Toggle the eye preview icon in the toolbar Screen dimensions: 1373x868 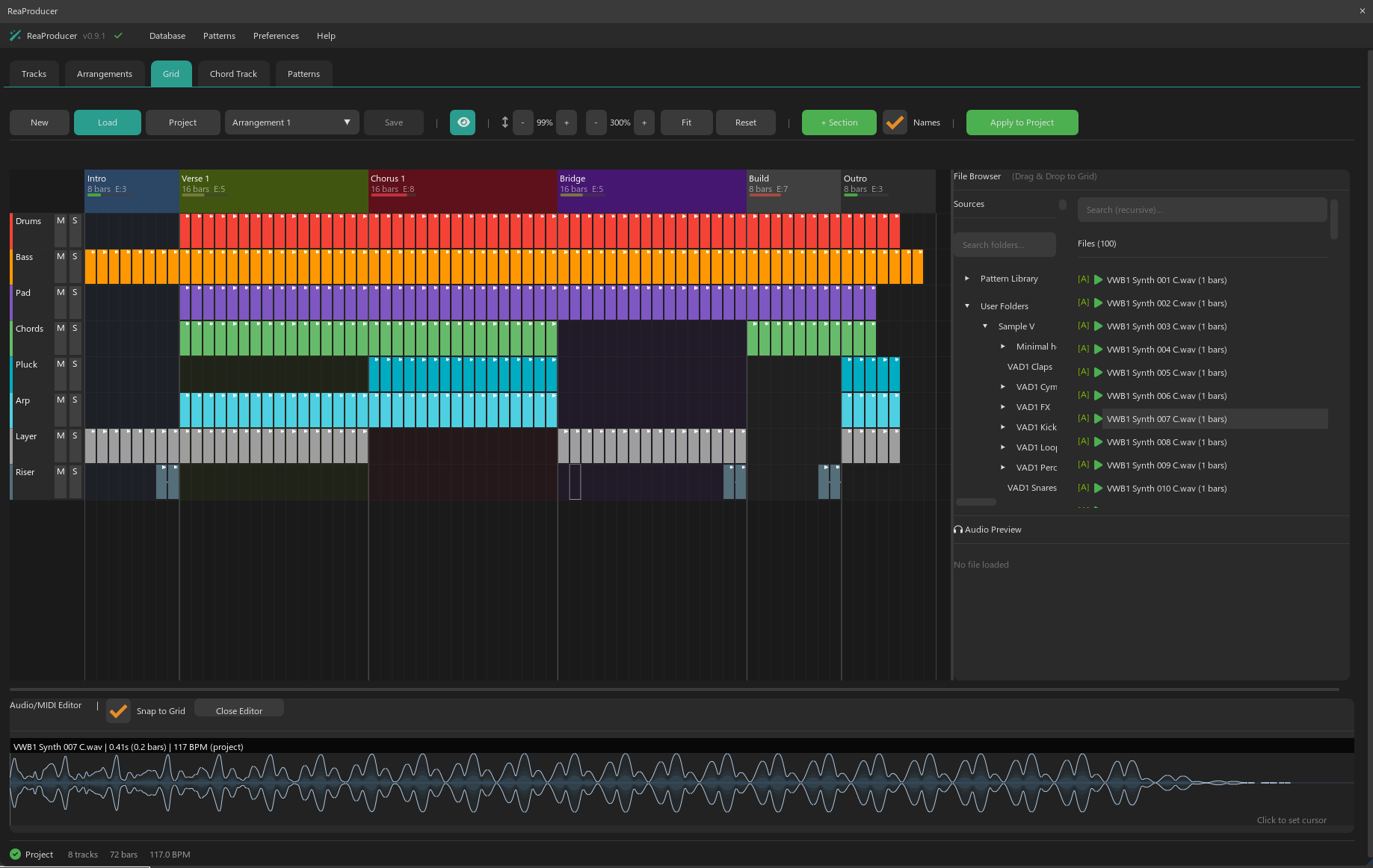(463, 122)
